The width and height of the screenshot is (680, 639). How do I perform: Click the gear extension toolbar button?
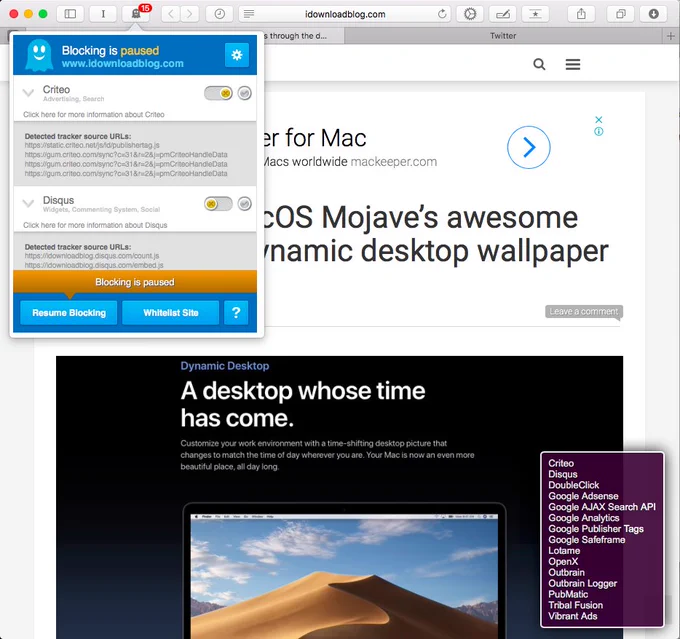coord(470,14)
